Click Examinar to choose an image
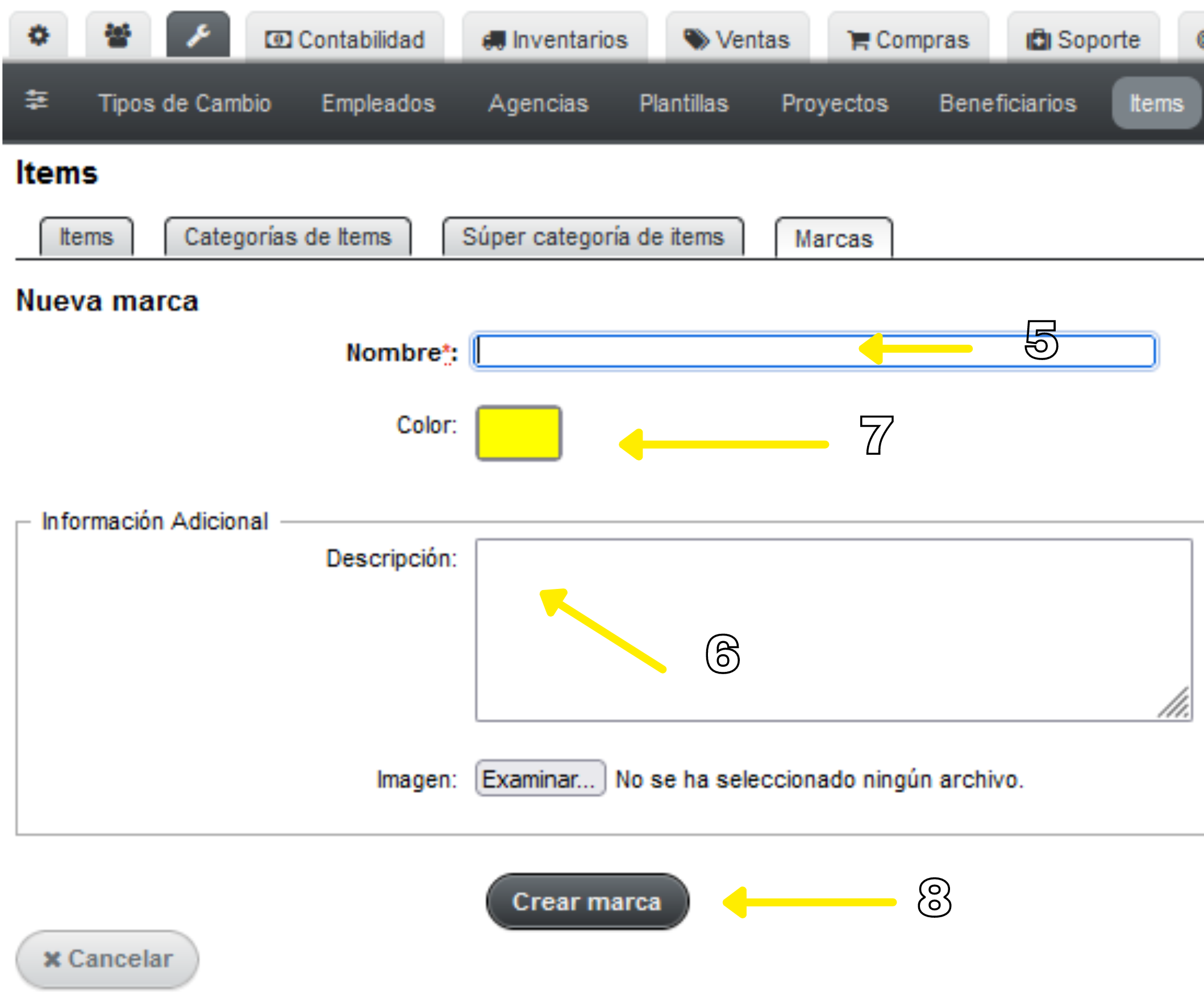Viewport: 1204px width, 995px height. (x=540, y=778)
